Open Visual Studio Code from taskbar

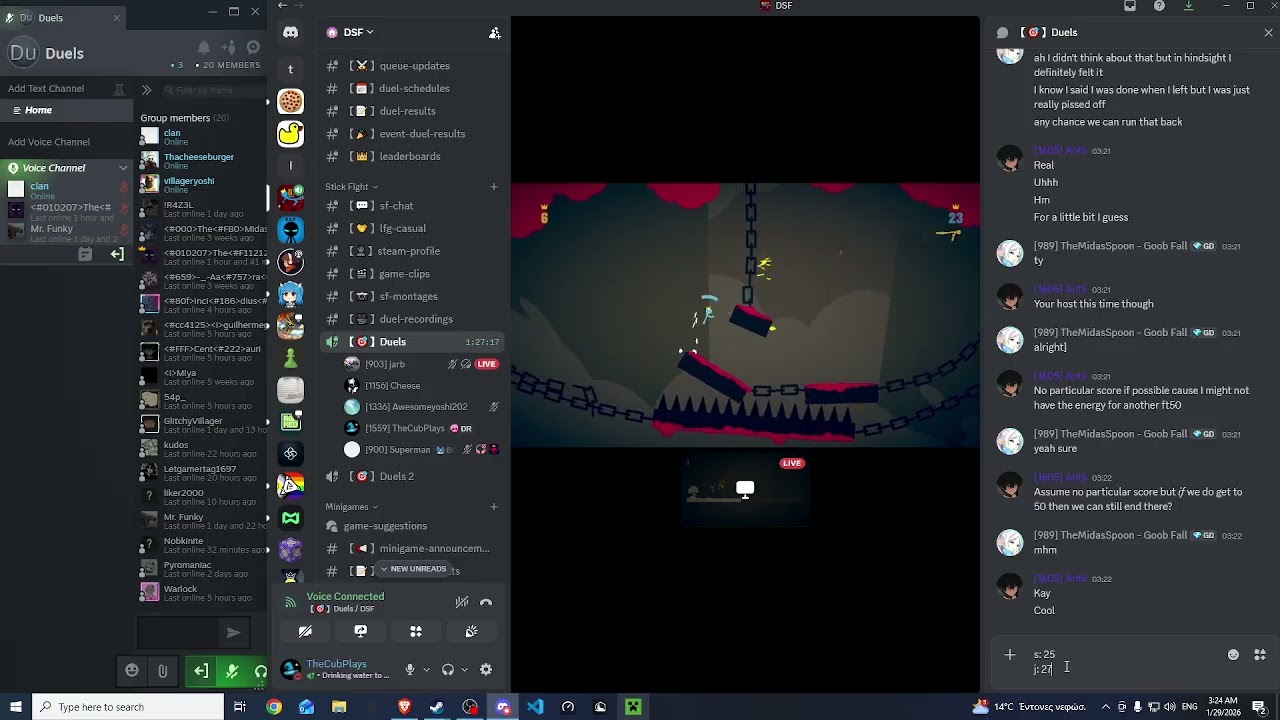535,707
